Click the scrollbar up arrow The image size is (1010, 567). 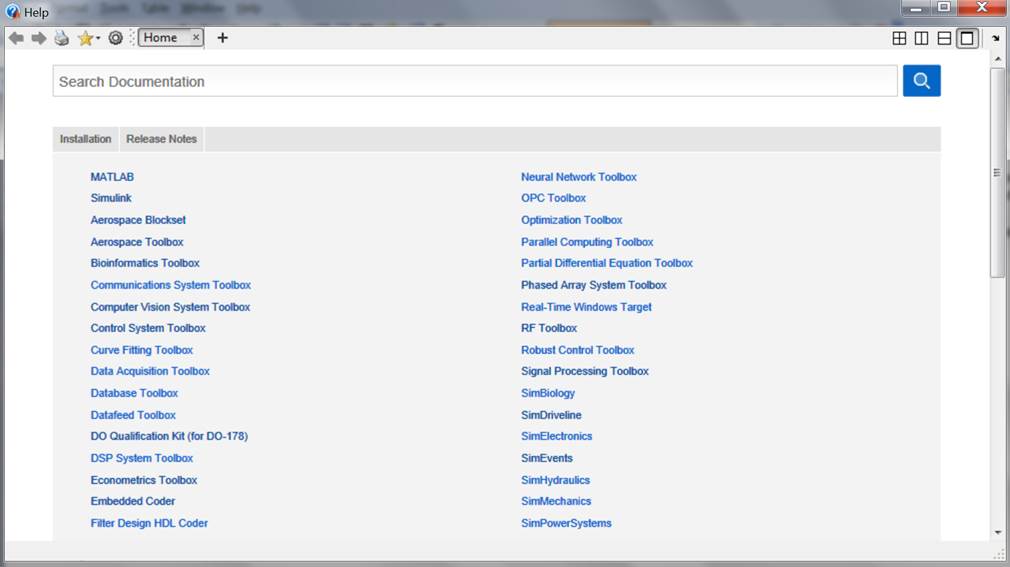pyautogui.click(x=998, y=59)
